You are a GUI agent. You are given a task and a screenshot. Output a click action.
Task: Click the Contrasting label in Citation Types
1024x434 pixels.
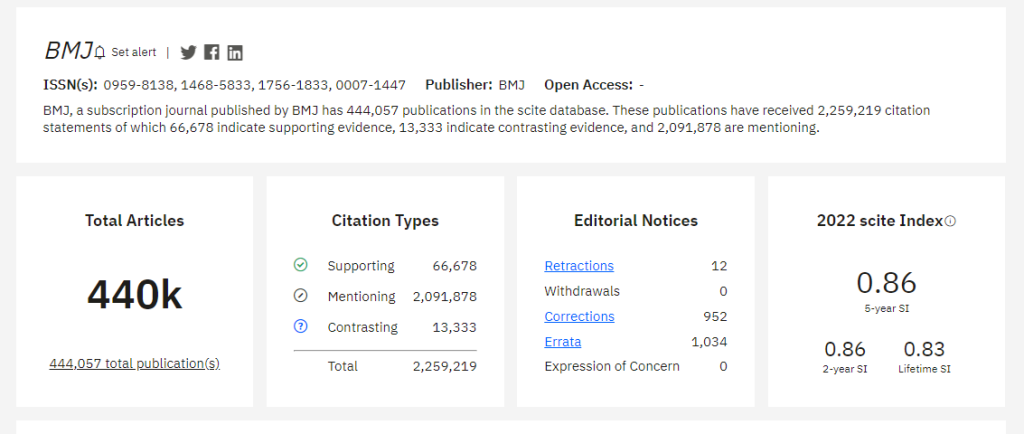click(x=362, y=327)
